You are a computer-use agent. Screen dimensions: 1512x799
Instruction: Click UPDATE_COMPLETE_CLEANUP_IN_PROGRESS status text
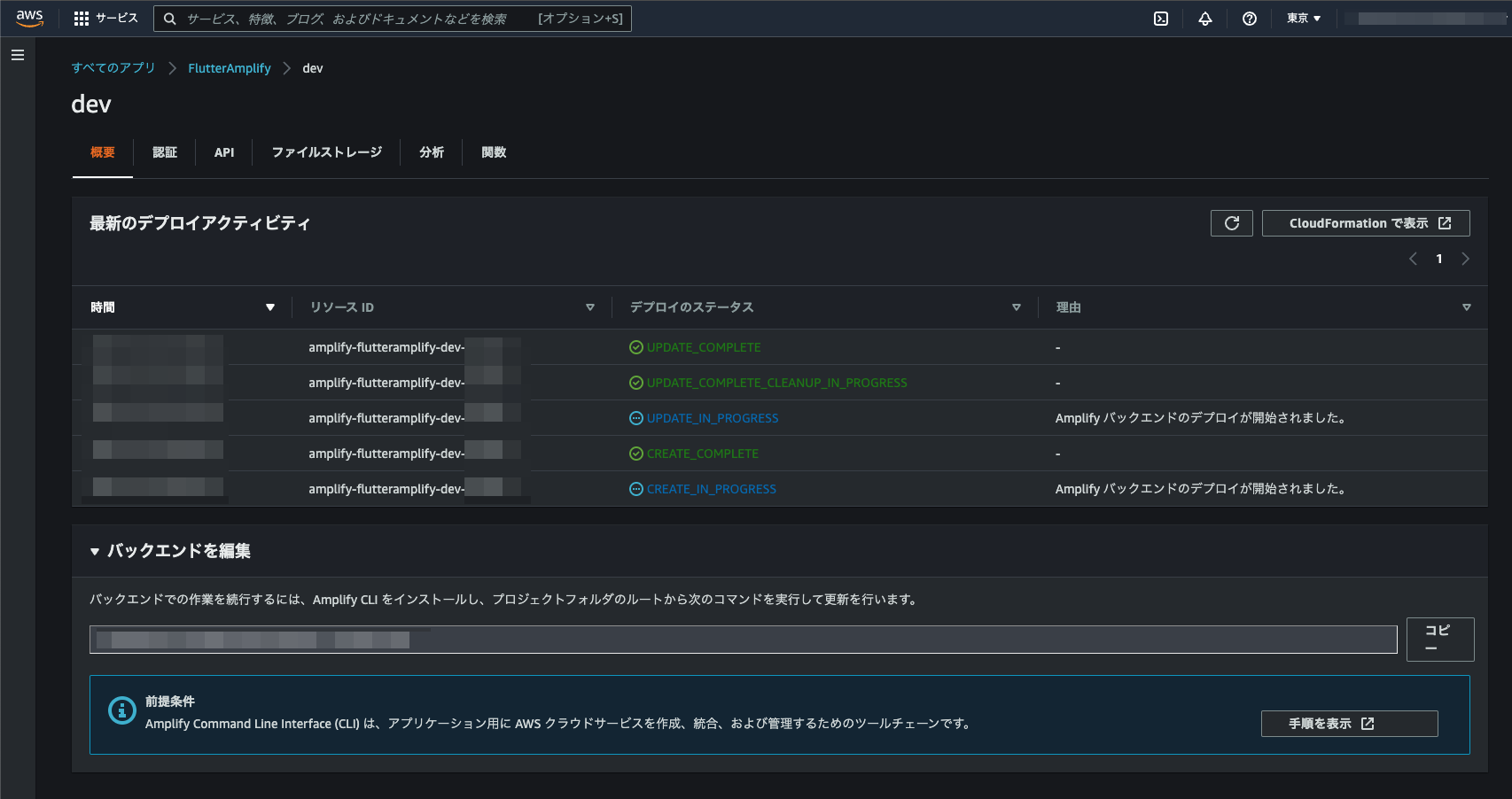tap(777, 383)
